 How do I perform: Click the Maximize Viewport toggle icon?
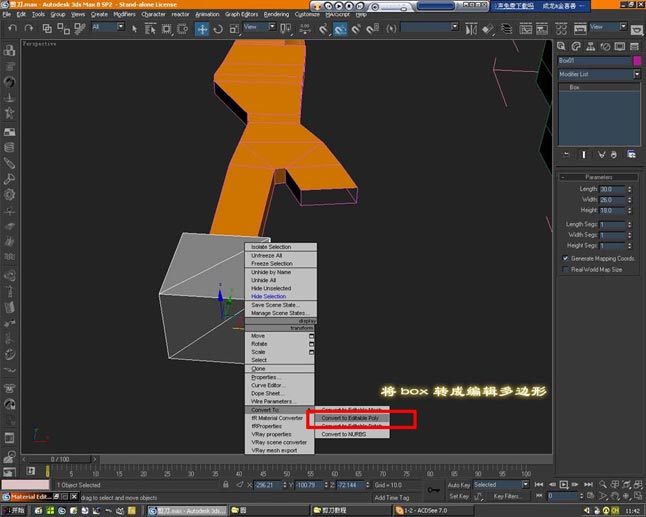pyautogui.click(x=638, y=496)
